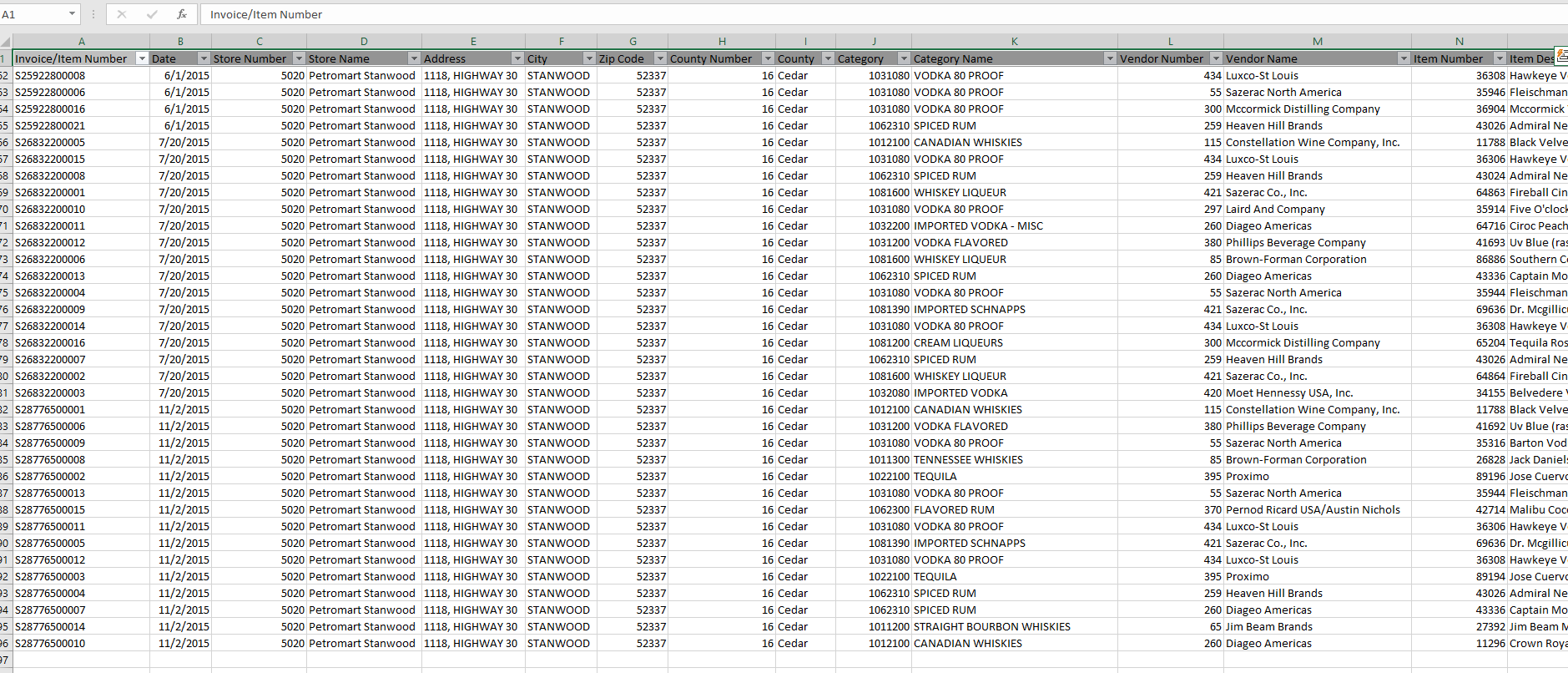Open the Category Name filter dropdown

point(1110,58)
